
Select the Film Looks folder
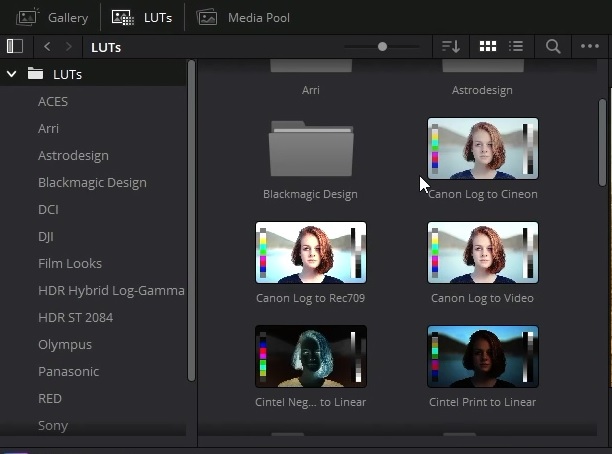point(70,263)
